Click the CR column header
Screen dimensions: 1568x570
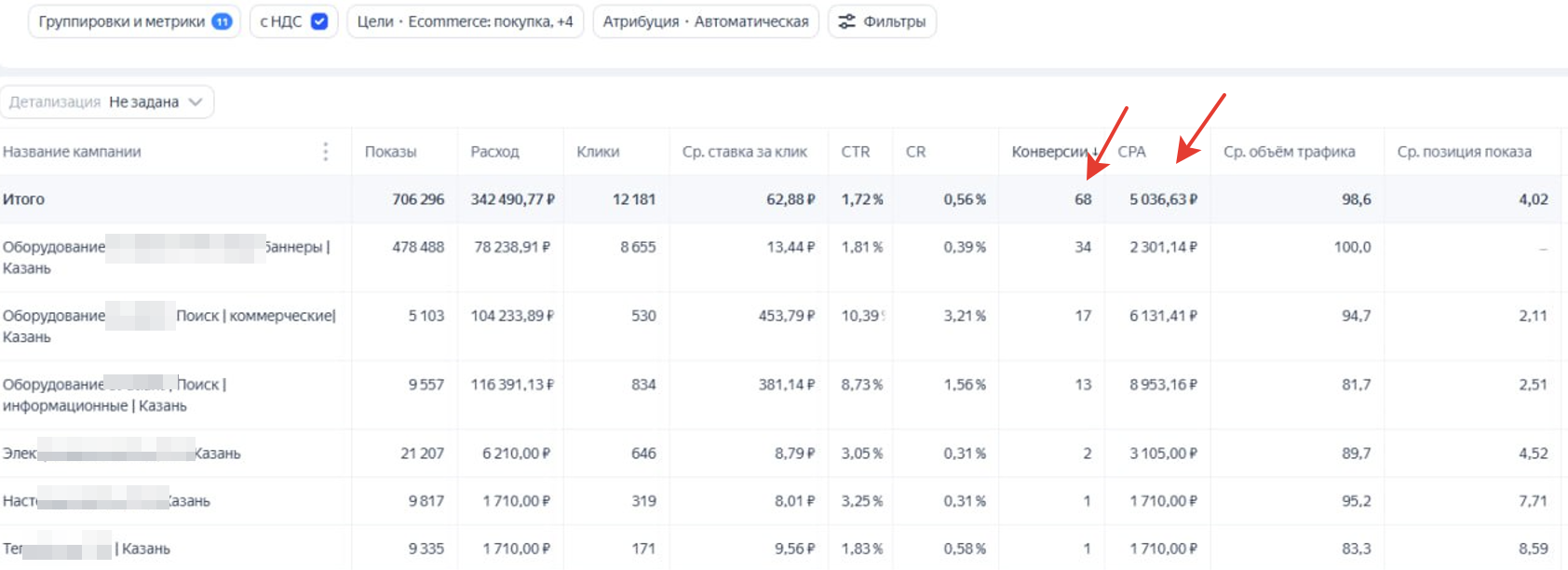tap(915, 152)
